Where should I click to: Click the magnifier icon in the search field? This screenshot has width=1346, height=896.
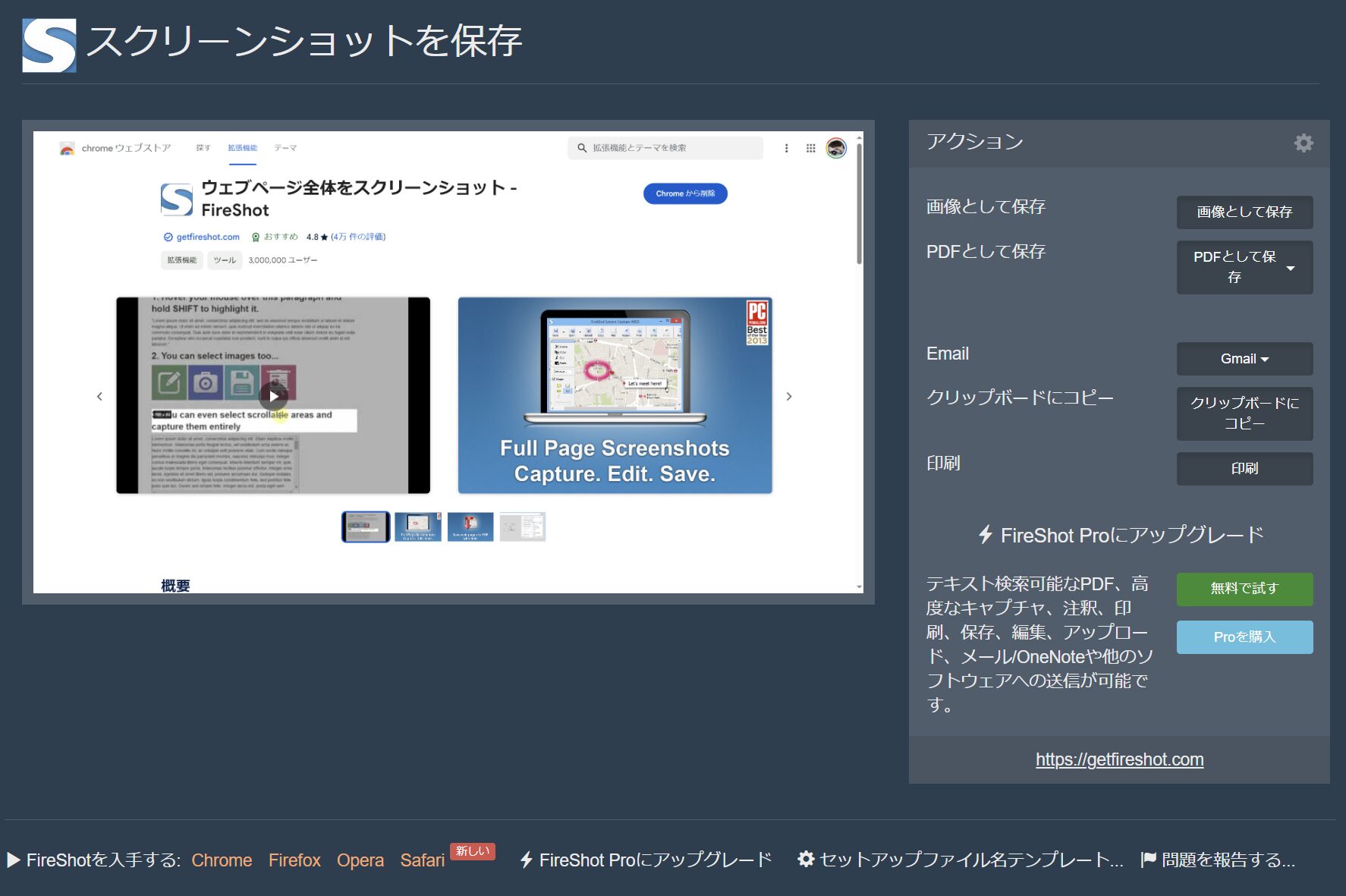point(582,148)
